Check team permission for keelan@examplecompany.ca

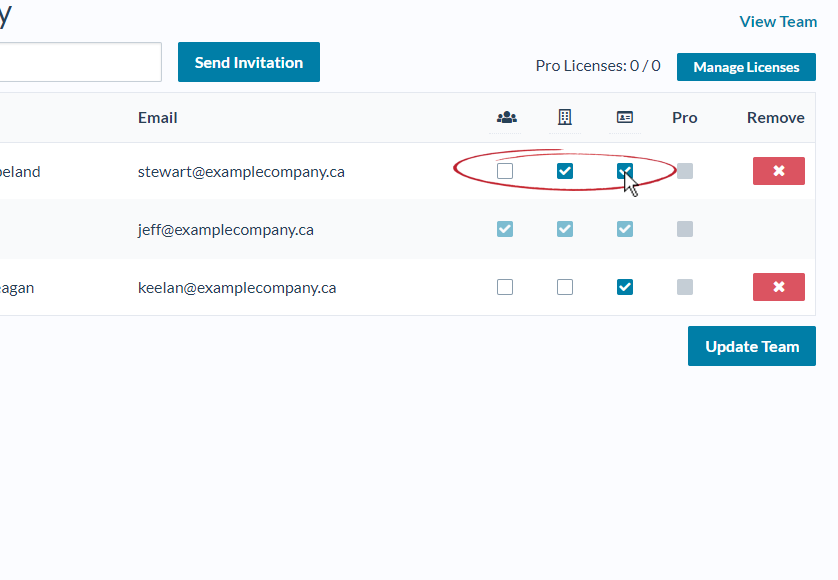coord(505,287)
